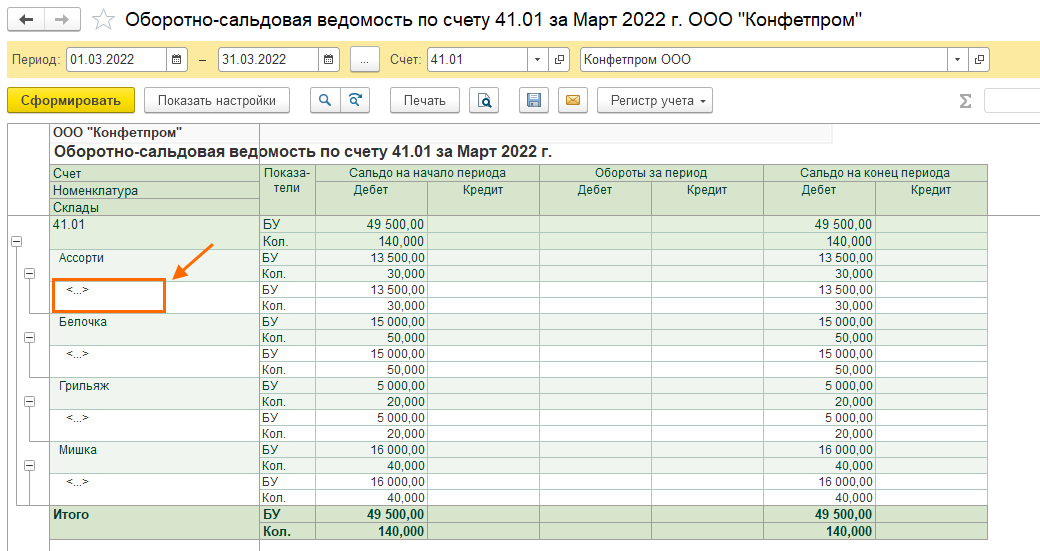Click the sum value field beside sigma
The image size is (1040, 551).
click(x=1012, y=101)
